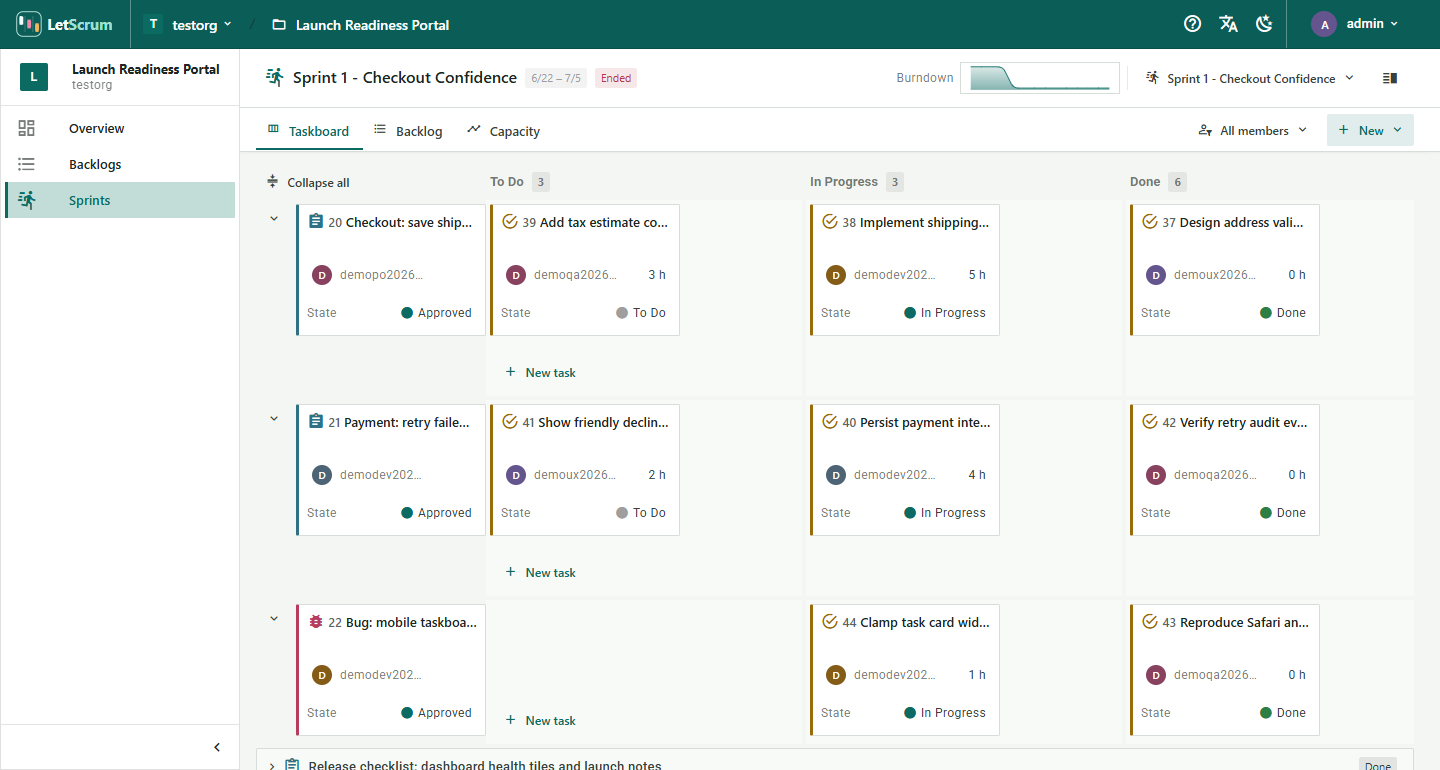The image size is (1440, 770).
Task: Click the Launch Readiness Portal breadcrumb link
Action: point(372,25)
